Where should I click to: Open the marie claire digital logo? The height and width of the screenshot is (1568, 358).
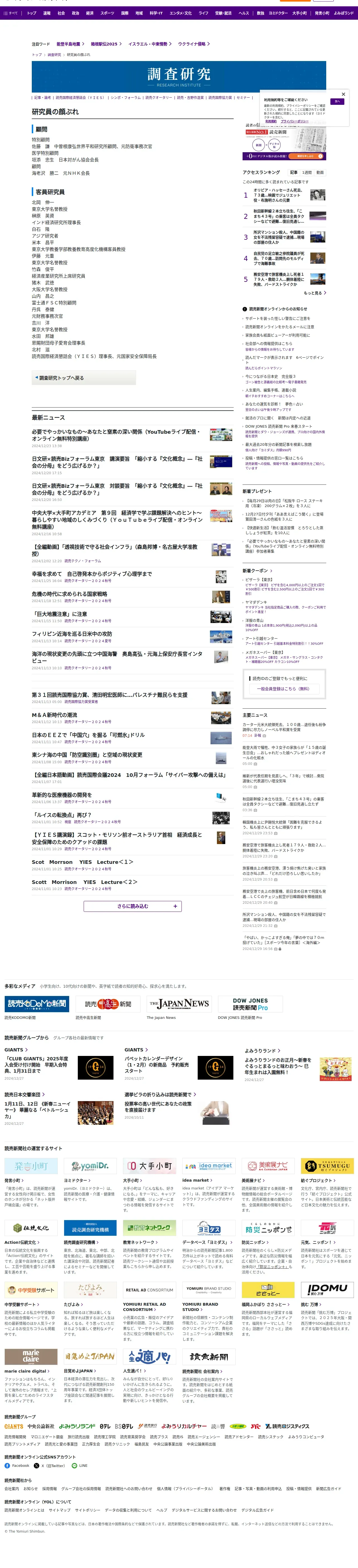(x=31, y=1356)
